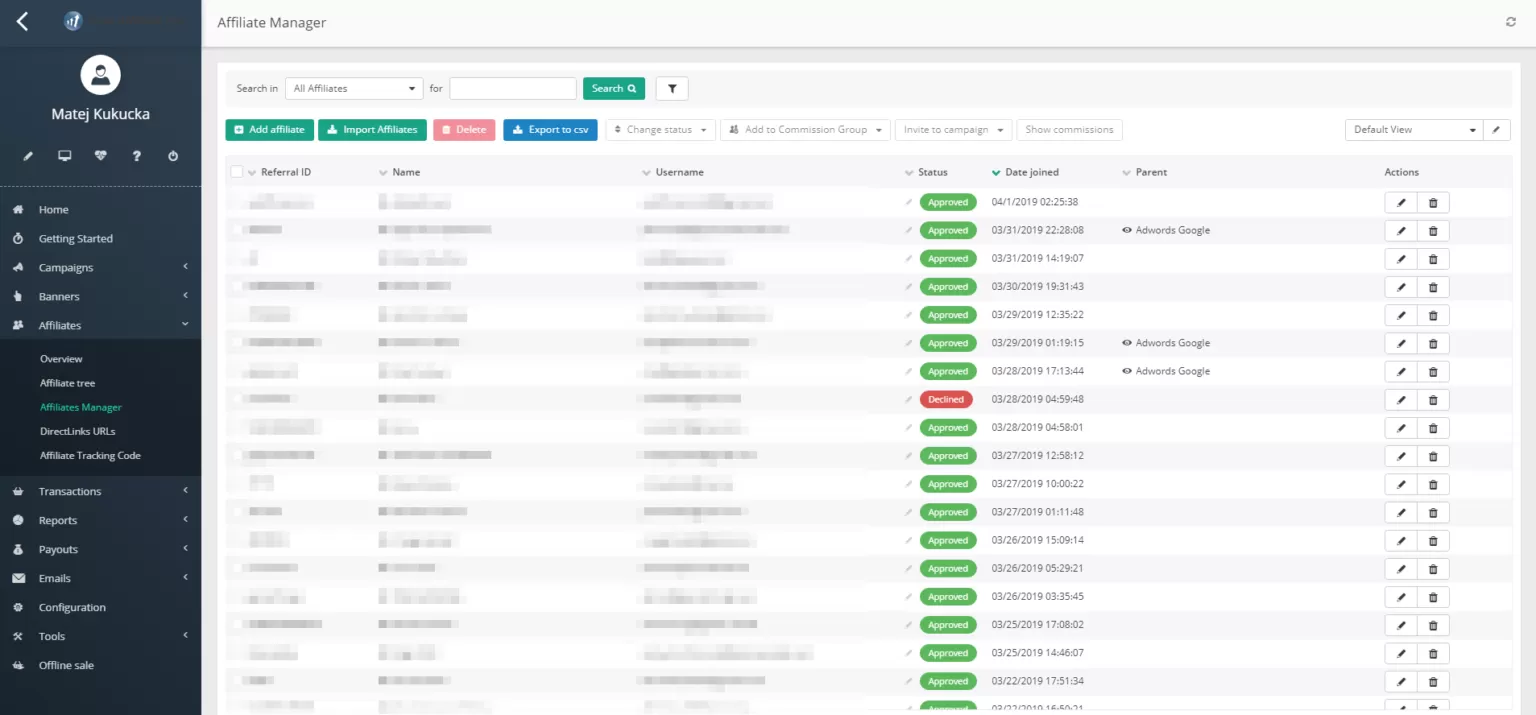Click the refresh icon at top right

point(1510,21)
